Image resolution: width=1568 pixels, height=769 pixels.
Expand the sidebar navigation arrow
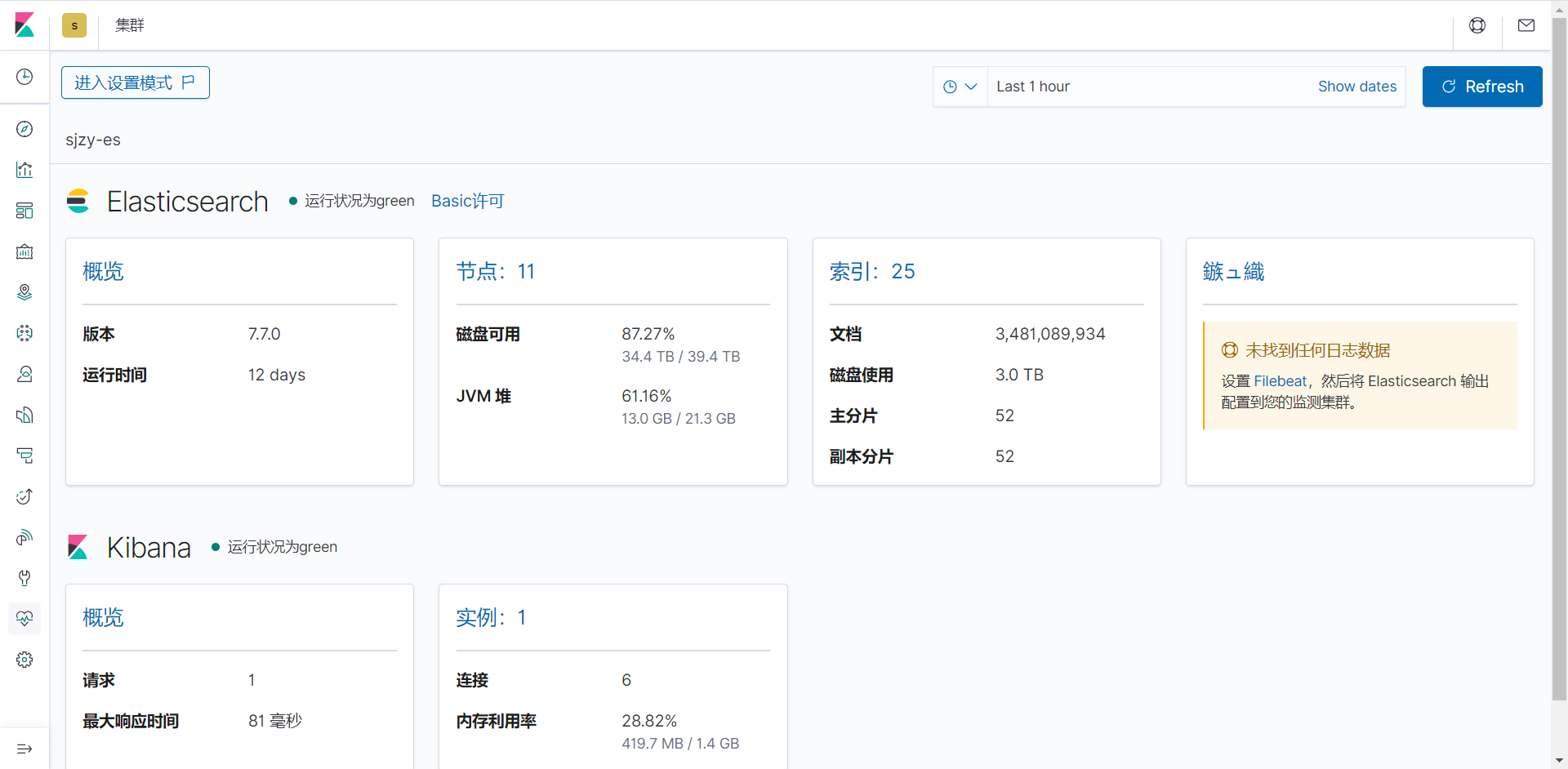(24, 749)
